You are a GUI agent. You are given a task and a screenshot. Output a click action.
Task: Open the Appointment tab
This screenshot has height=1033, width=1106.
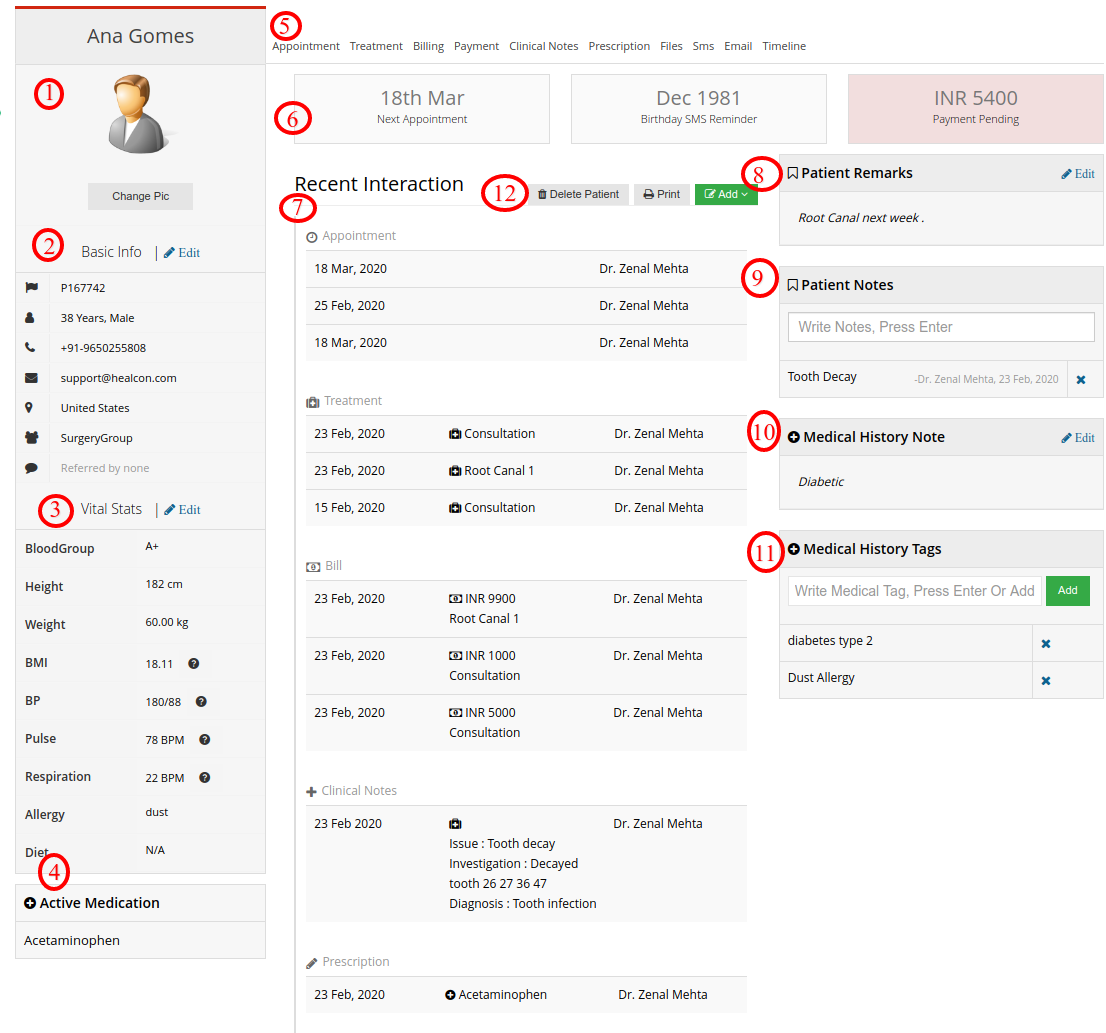305,46
